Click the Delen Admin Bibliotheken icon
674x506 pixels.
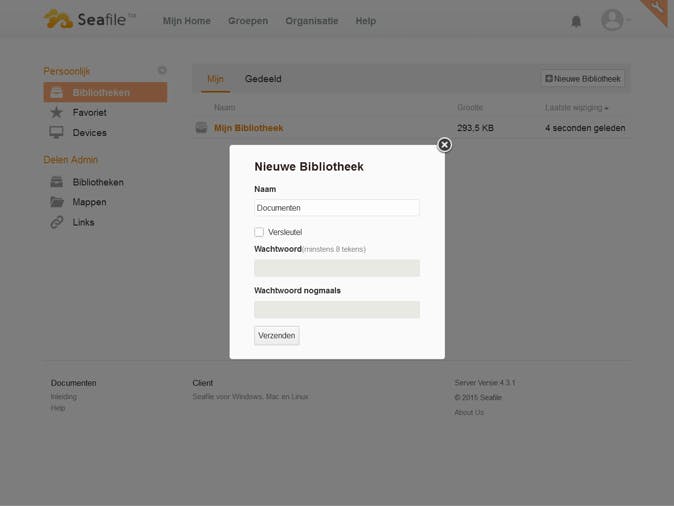(56, 182)
